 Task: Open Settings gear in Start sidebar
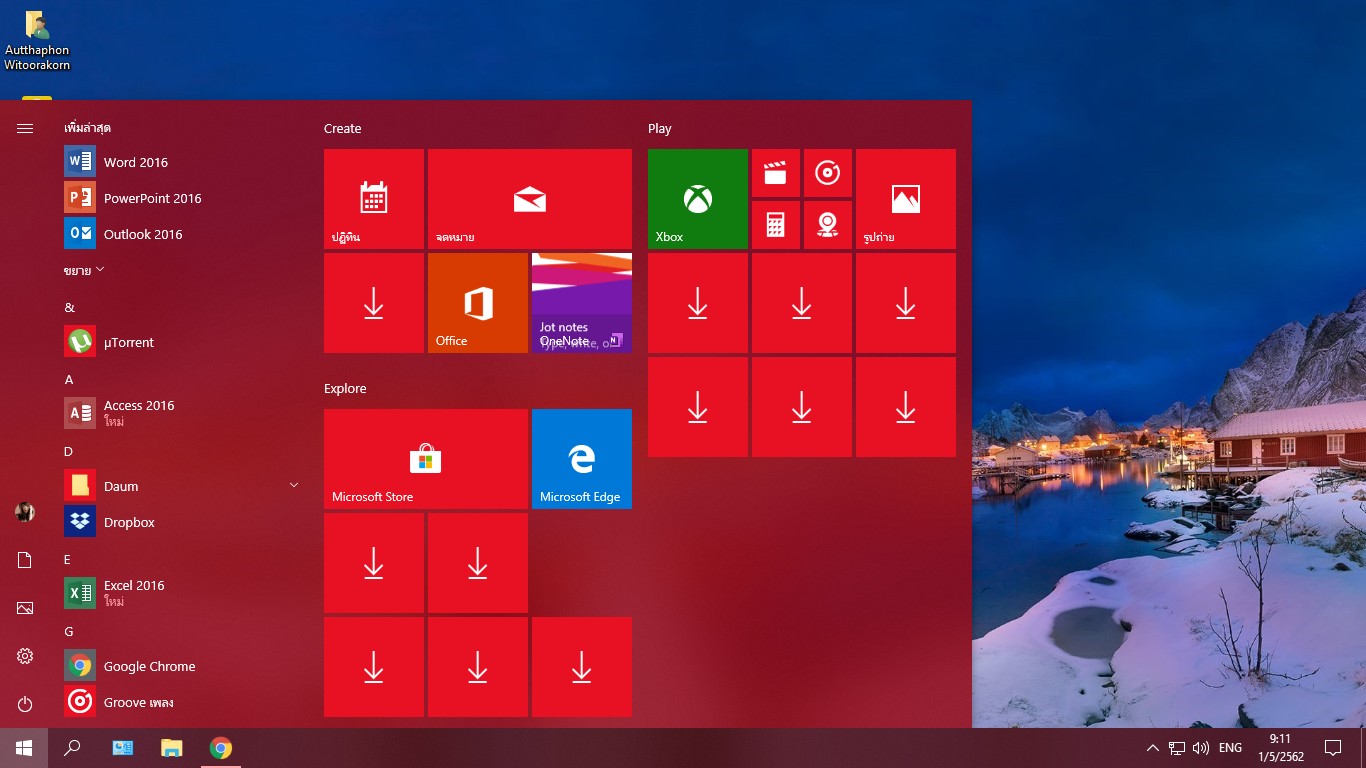[x=25, y=656]
